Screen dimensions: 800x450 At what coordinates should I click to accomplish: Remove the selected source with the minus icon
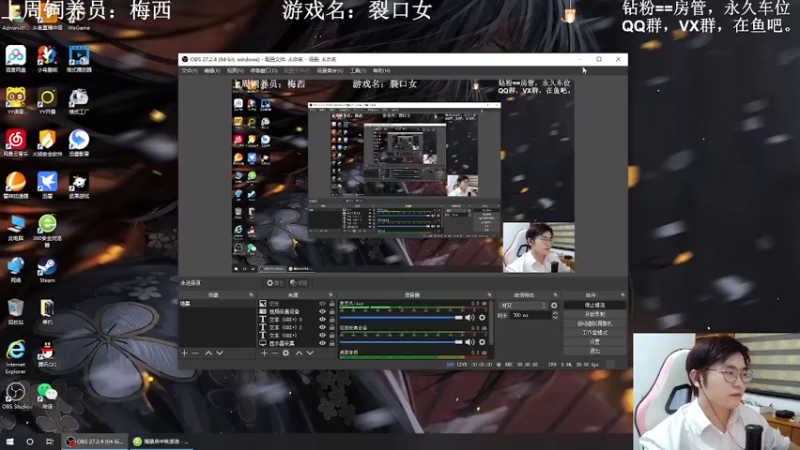click(x=274, y=353)
